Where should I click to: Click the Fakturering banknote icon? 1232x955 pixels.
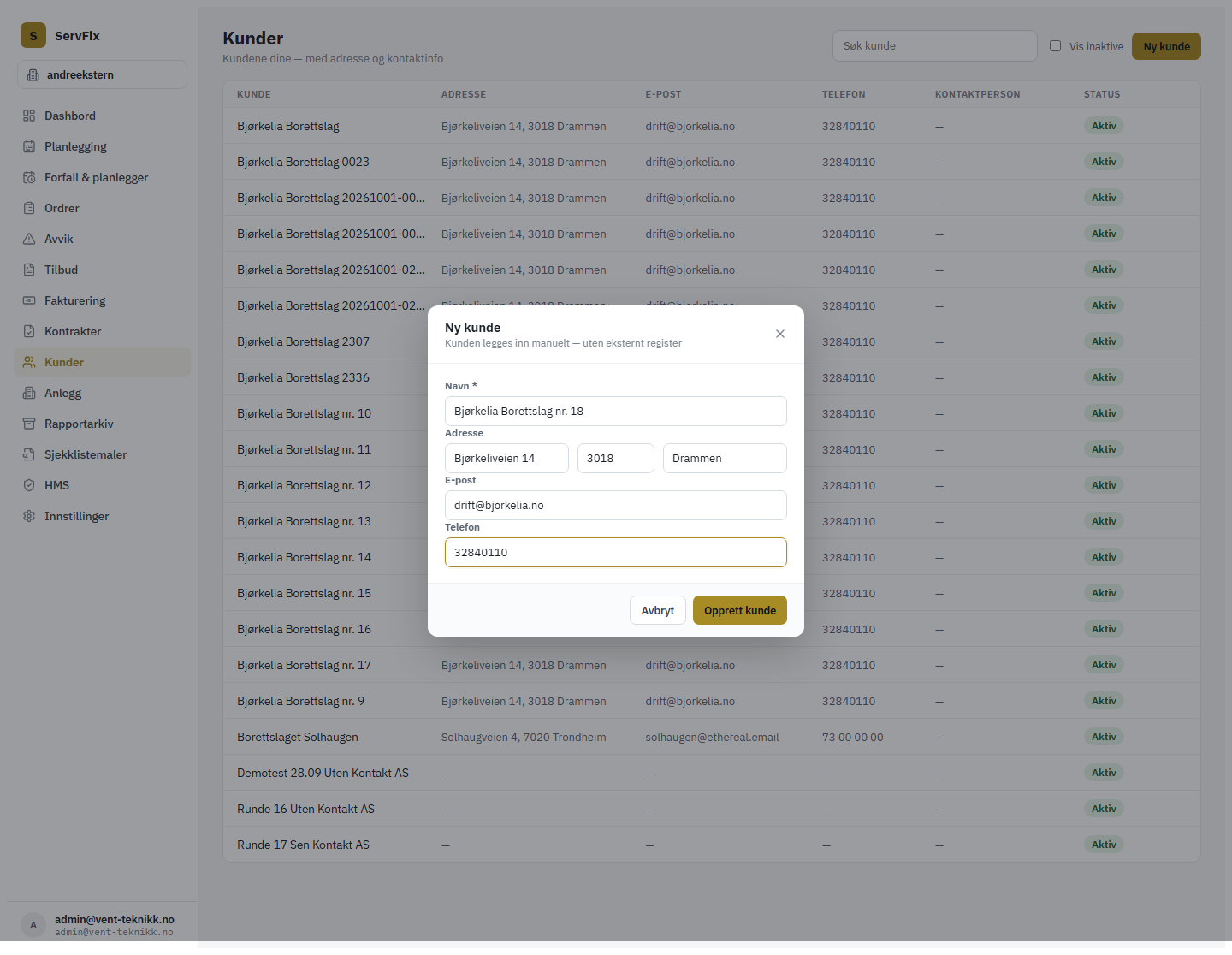29,300
